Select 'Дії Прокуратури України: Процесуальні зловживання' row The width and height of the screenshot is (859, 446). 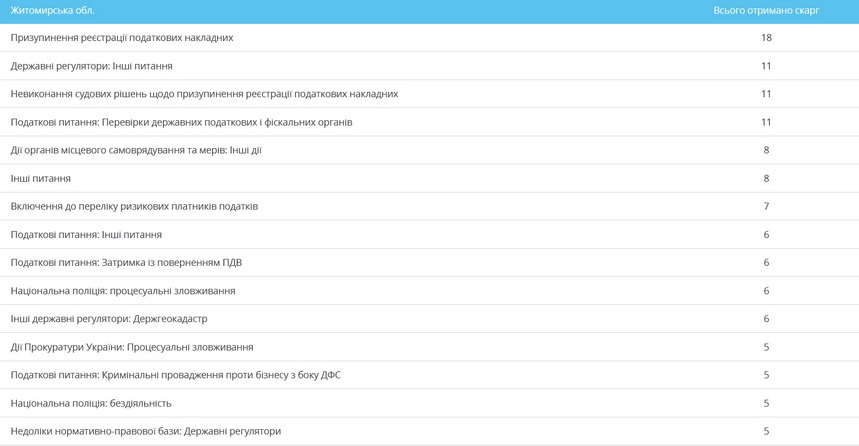(x=132, y=347)
